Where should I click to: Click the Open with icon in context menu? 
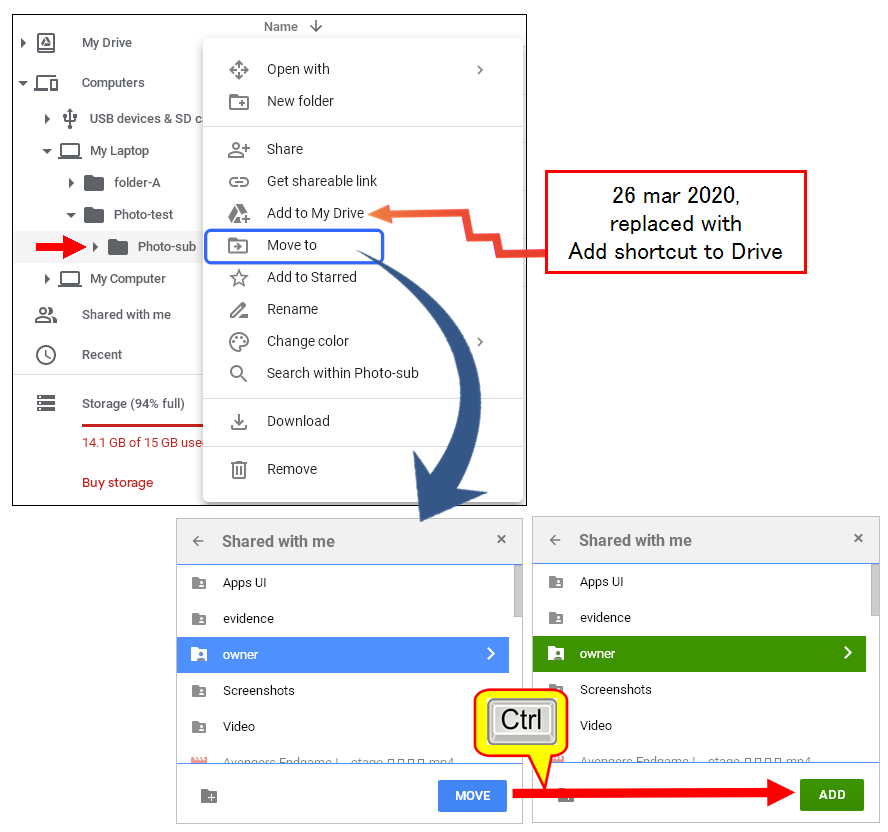pyautogui.click(x=238, y=70)
